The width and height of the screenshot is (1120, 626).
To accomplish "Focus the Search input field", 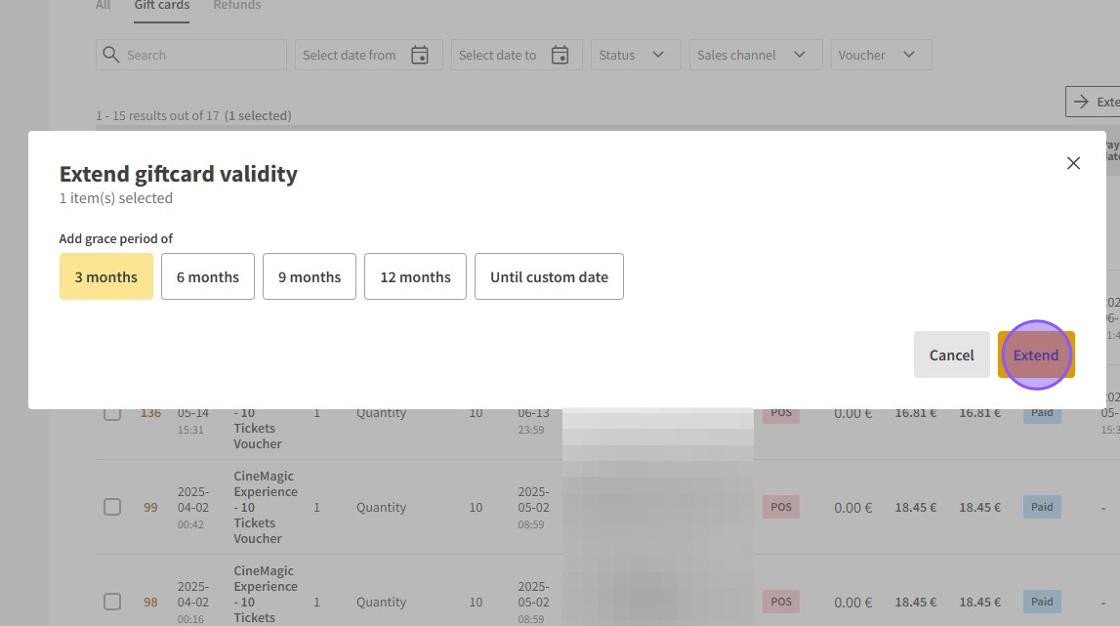I will point(200,55).
